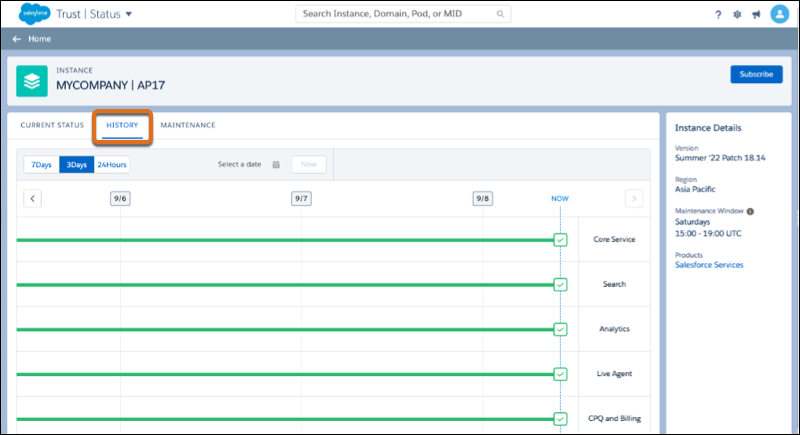Select the 24Hours time range
The width and height of the screenshot is (800, 435).
point(112,165)
